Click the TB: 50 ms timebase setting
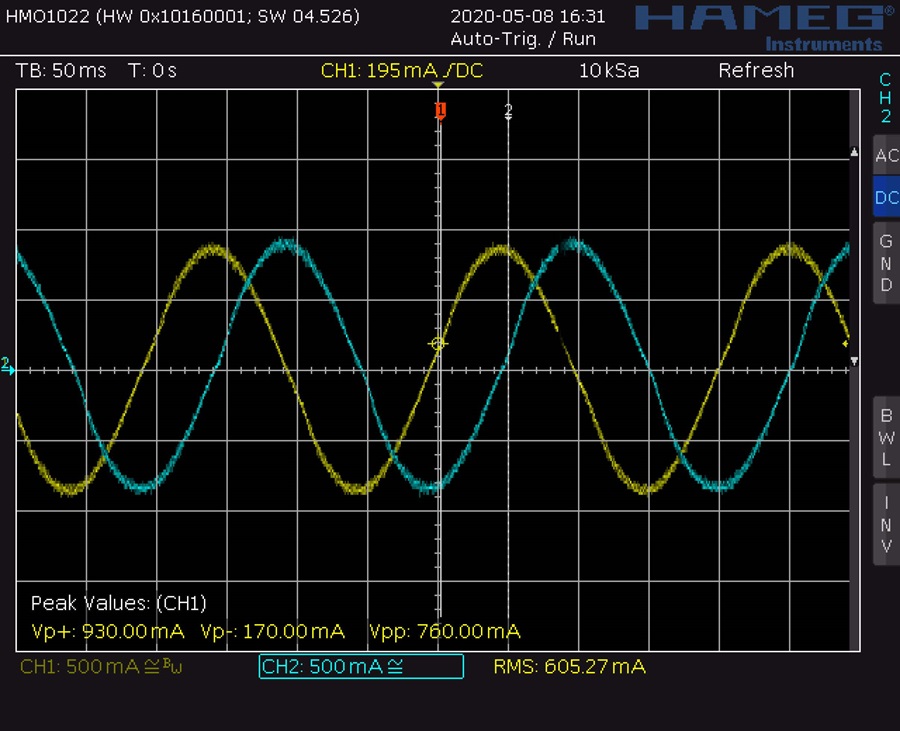Viewport: 900px width, 731px height. click(61, 71)
